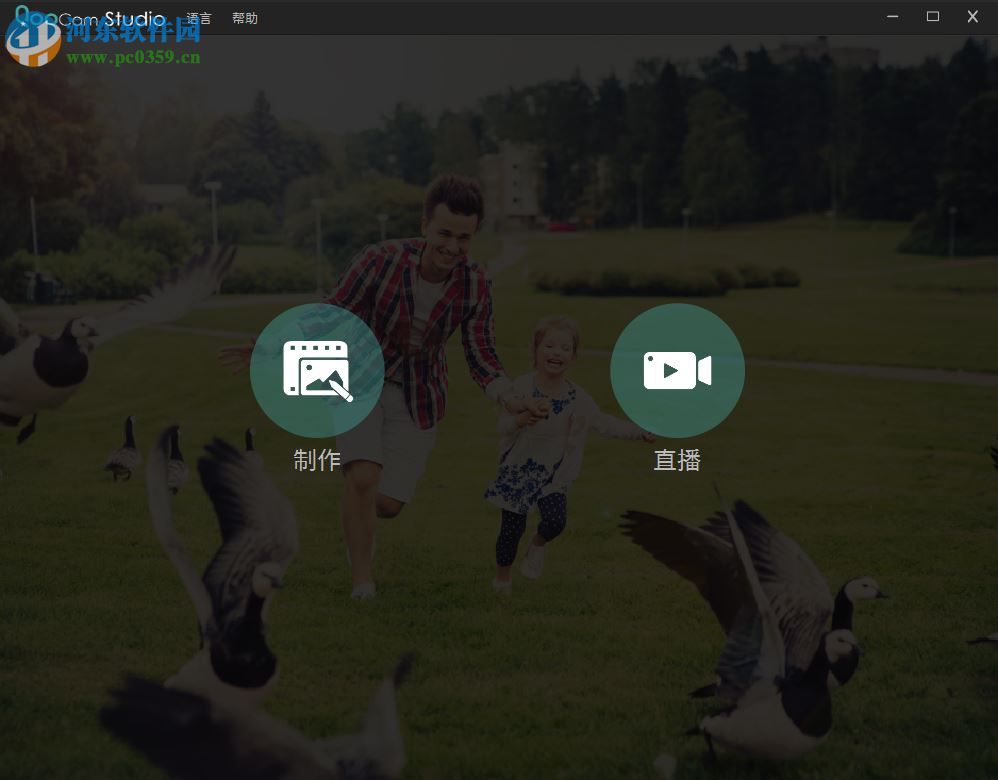Screen dimensions: 998x780
Task: Open video production via the filmstrip icon
Action: point(318,370)
